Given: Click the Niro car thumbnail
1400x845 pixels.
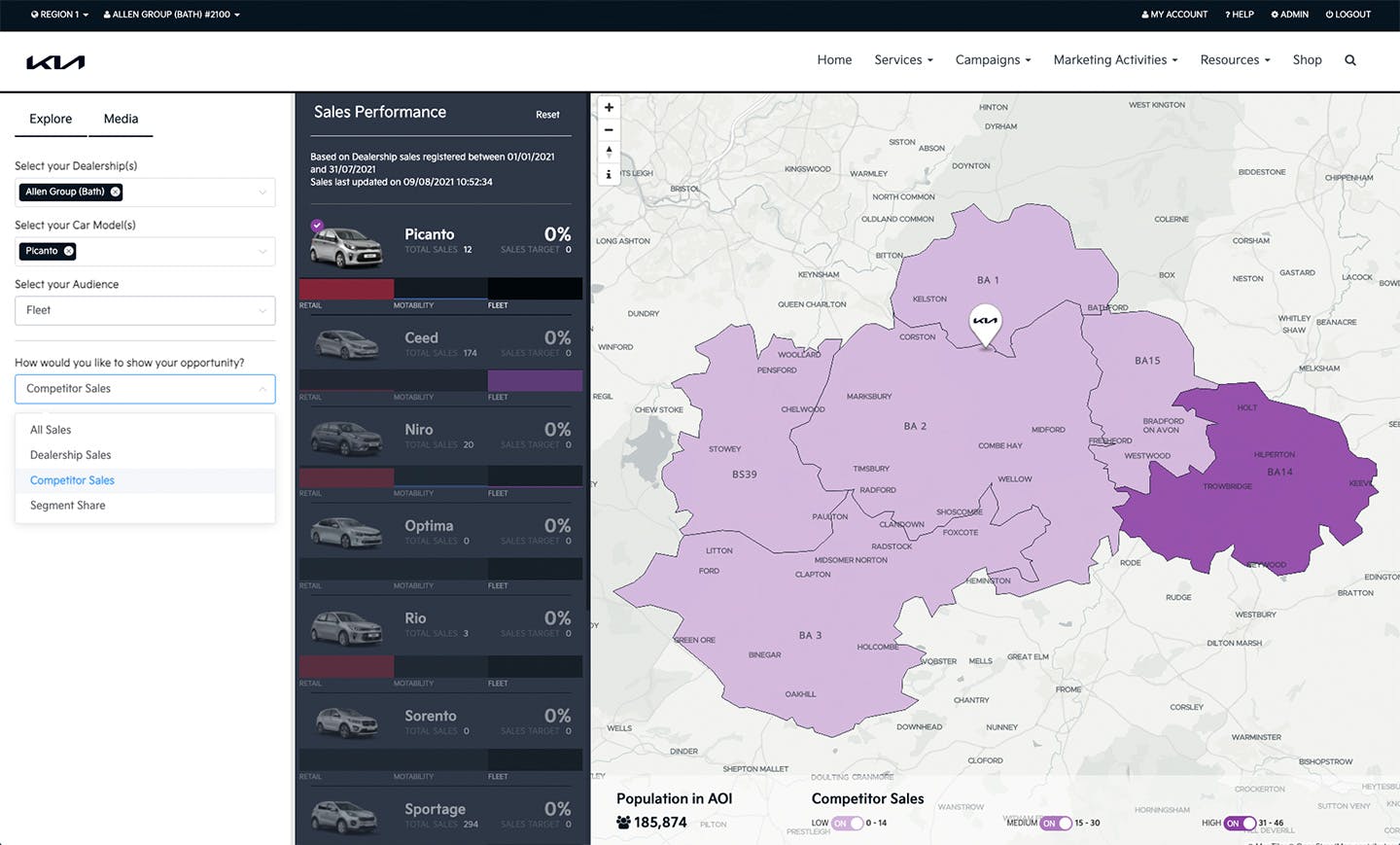Looking at the screenshot, I should pyautogui.click(x=346, y=438).
